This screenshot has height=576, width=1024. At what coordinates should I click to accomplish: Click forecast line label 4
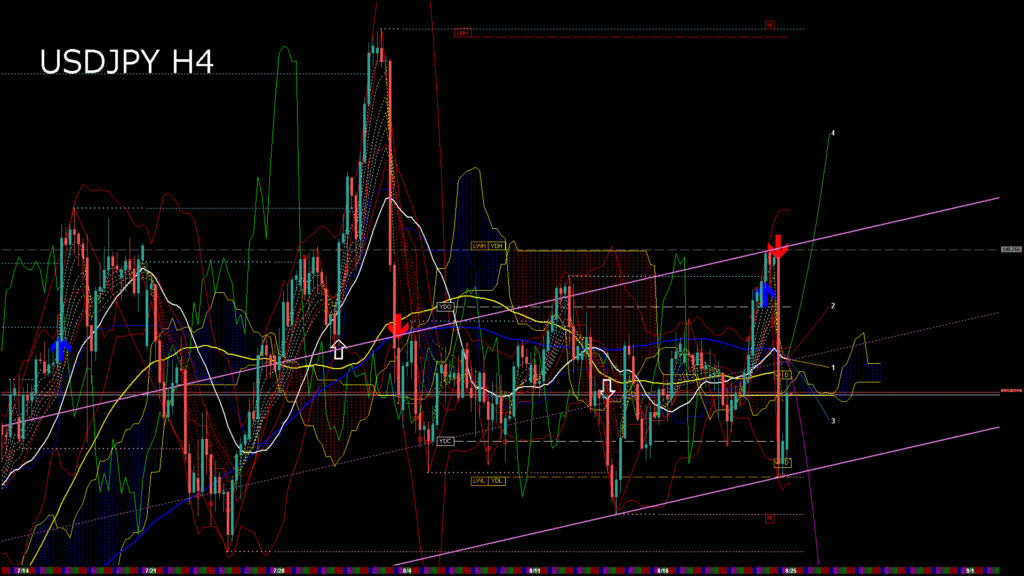click(x=833, y=133)
